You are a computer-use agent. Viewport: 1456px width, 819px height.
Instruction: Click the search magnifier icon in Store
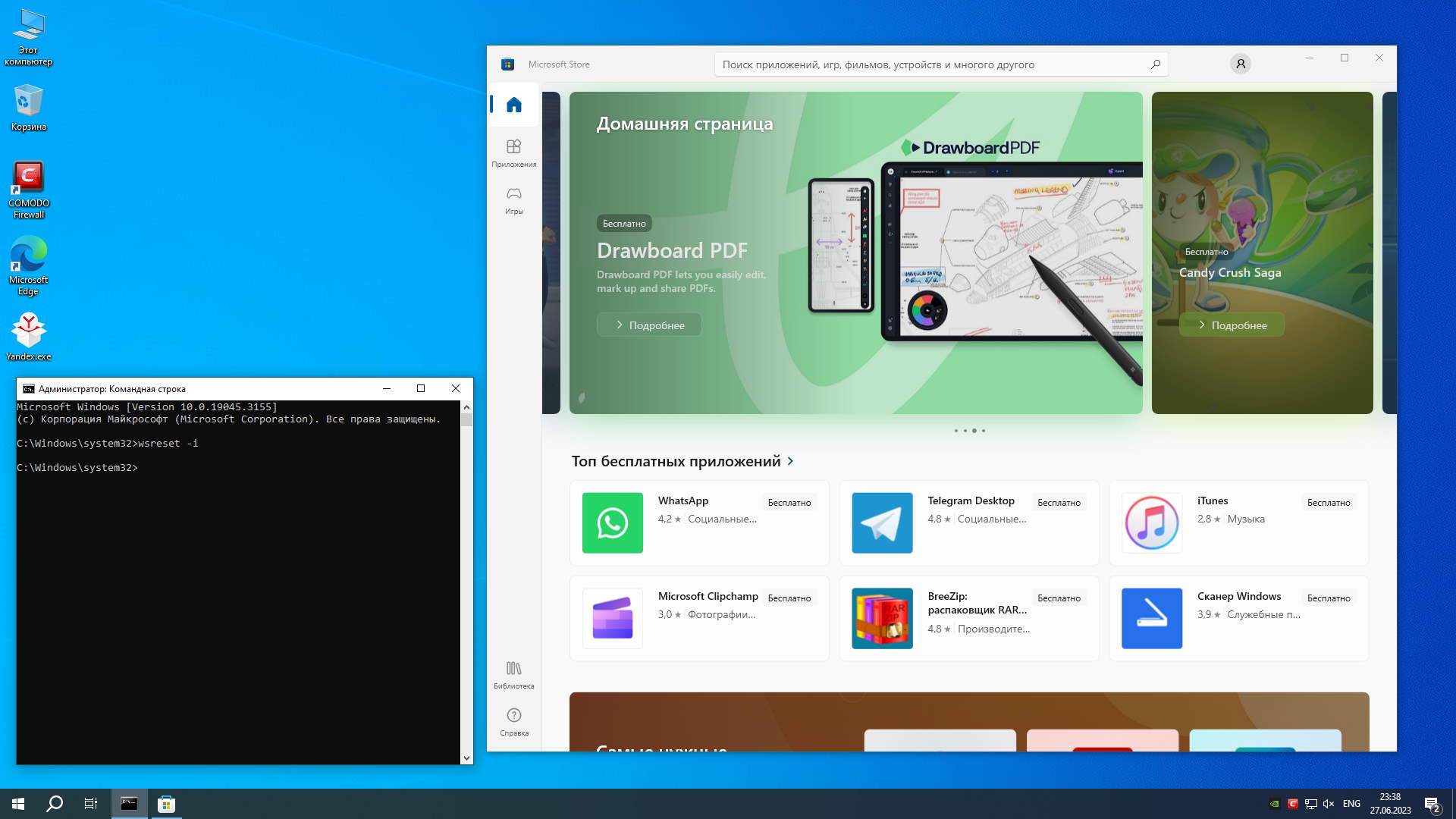[1155, 64]
